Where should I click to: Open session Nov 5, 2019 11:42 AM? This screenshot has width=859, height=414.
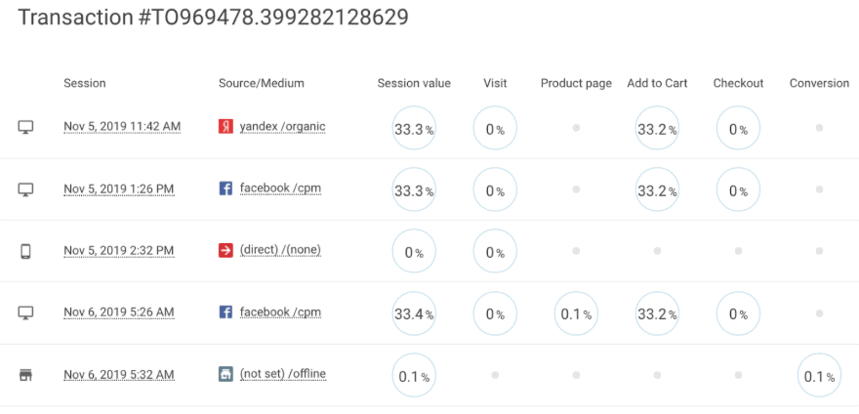coord(122,127)
